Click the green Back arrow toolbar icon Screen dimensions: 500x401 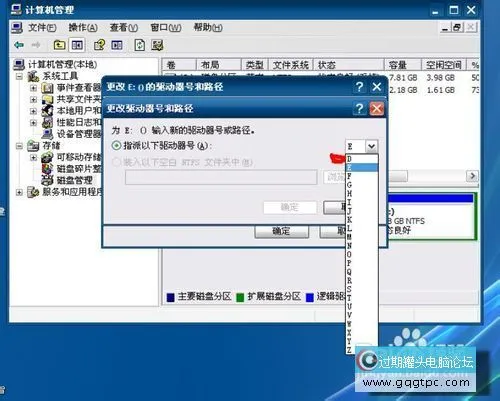[x=19, y=45]
